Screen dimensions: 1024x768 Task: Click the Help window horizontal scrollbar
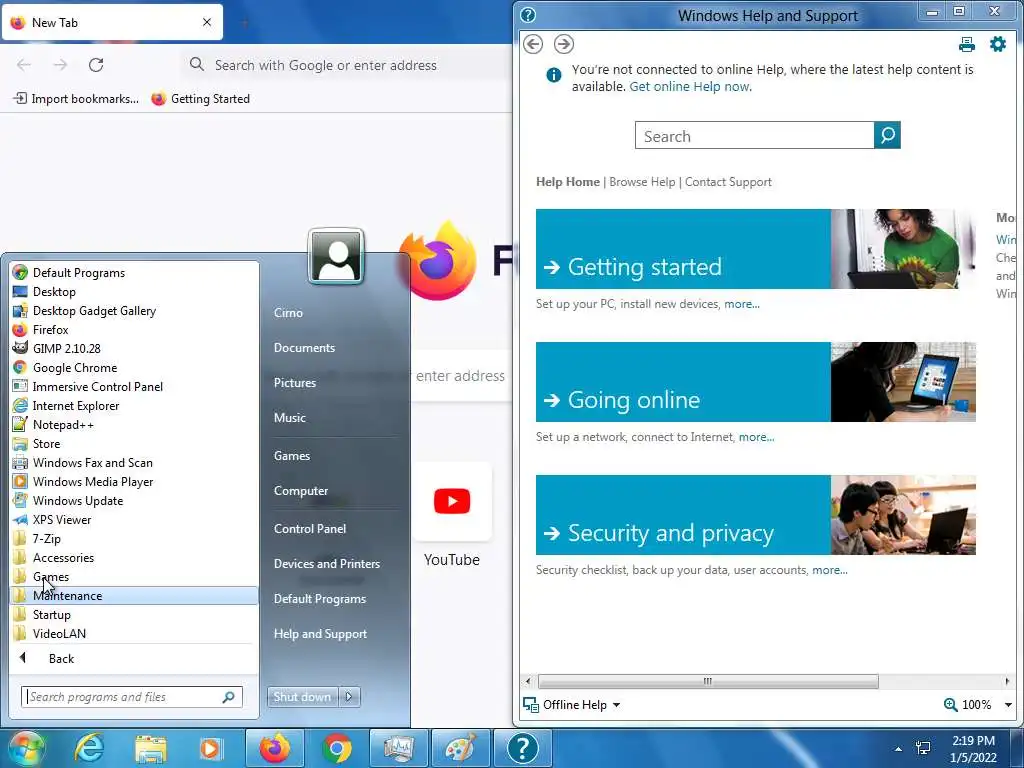[708, 681]
